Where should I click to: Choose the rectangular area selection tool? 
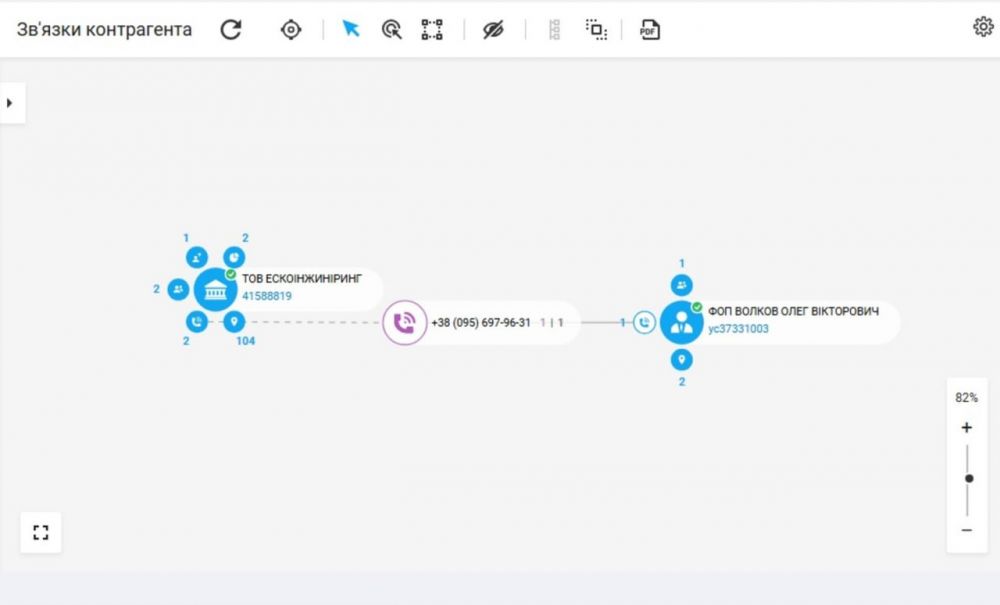[432, 29]
